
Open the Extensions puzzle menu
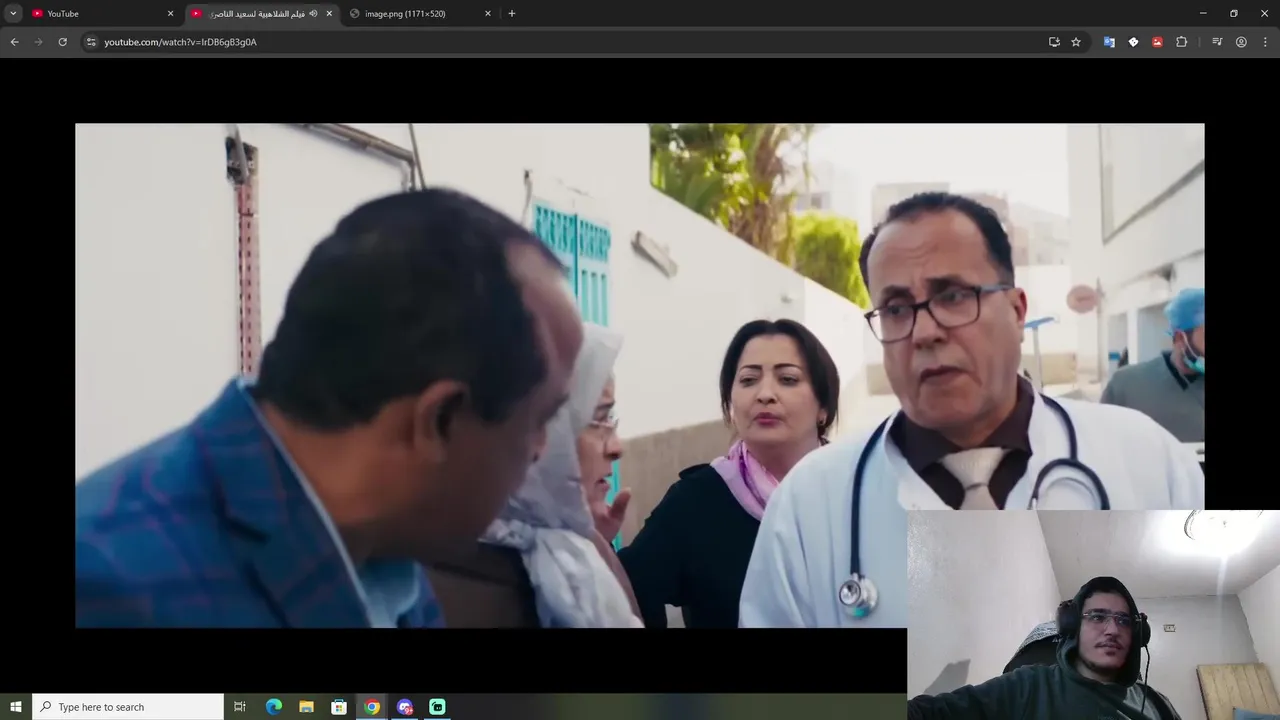click(1182, 42)
